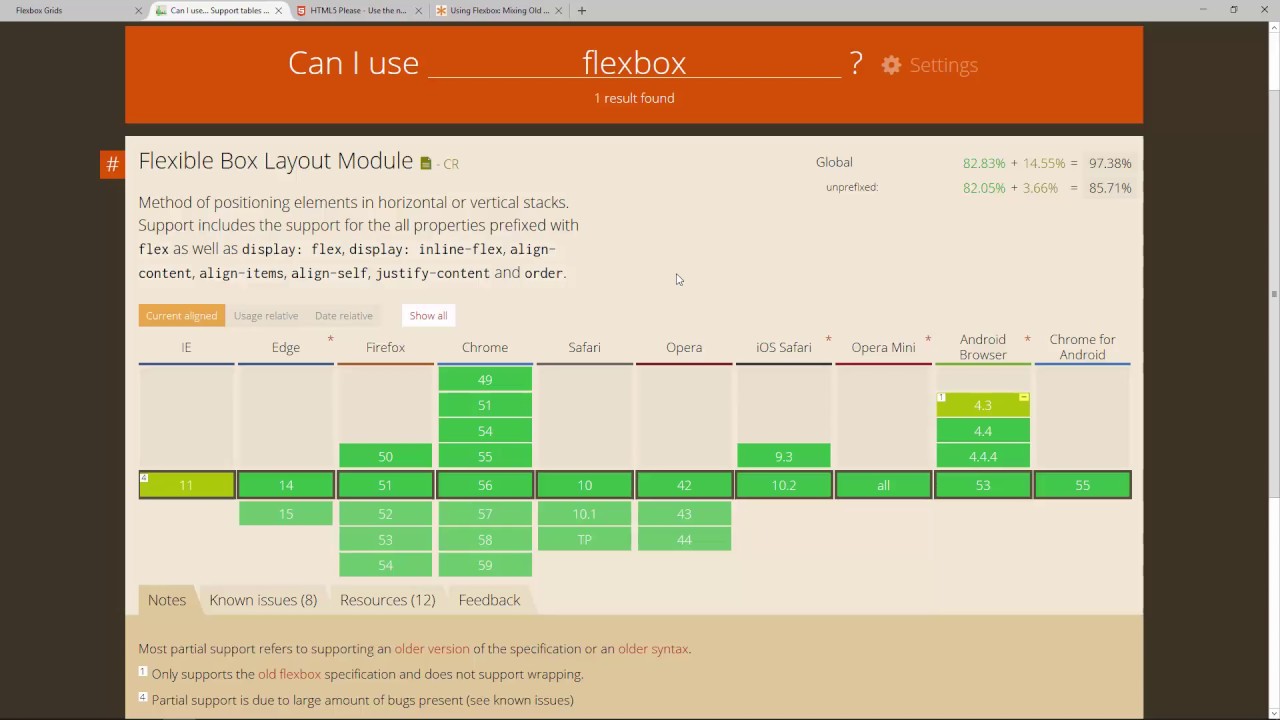Click the Android Browser 4.4.4 cell

click(983, 456)
